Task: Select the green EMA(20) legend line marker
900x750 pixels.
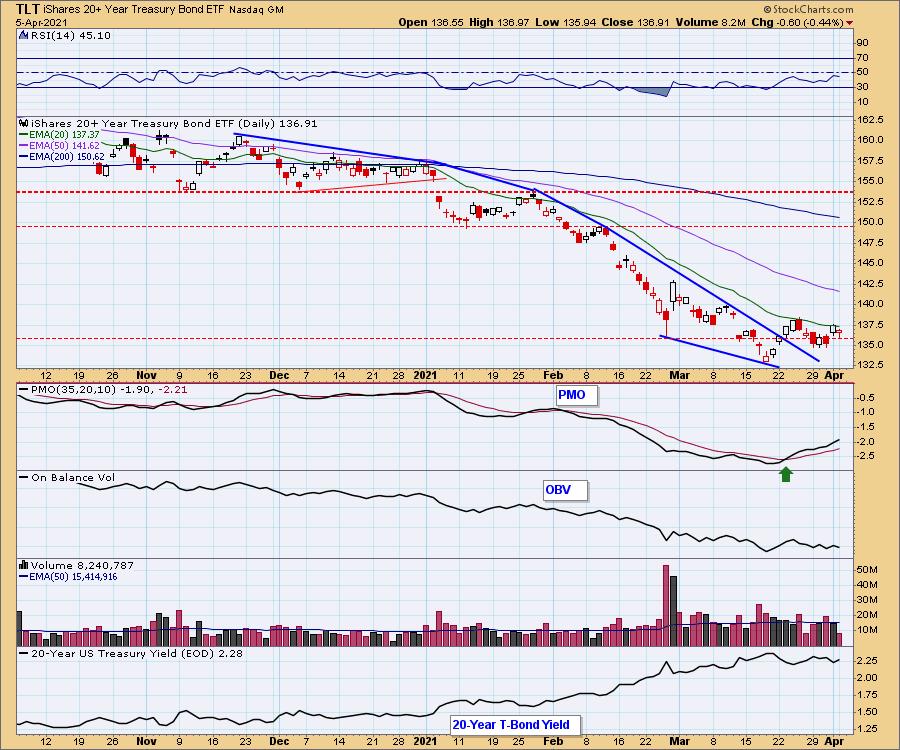Action: [x=24, y=134]
